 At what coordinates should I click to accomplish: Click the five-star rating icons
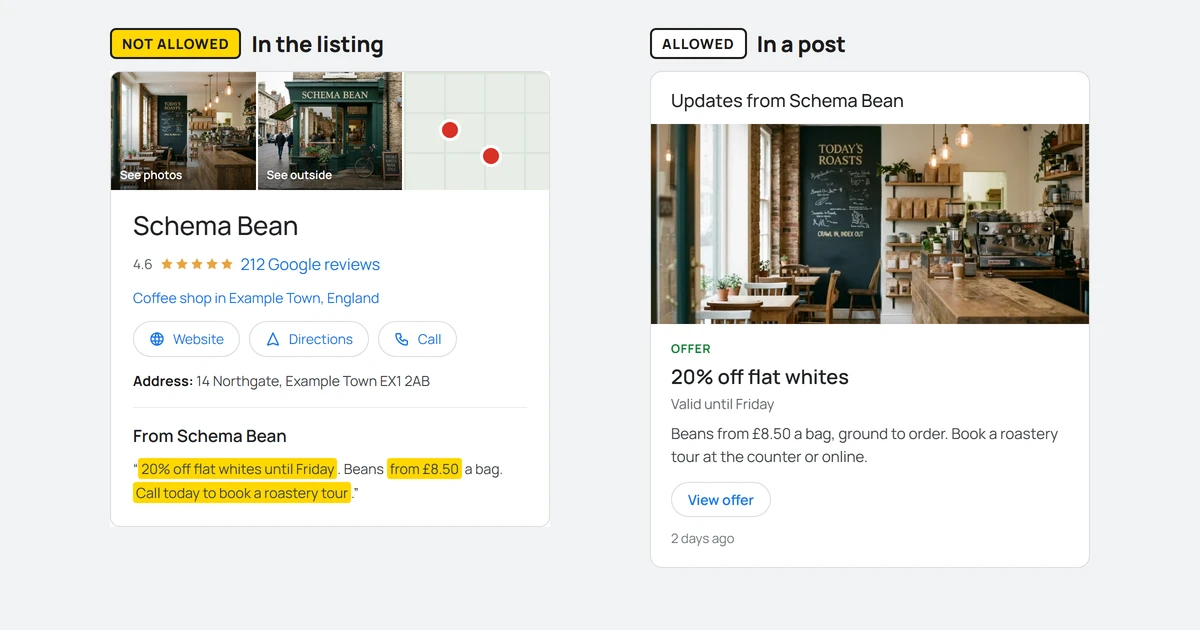(197, 264)
